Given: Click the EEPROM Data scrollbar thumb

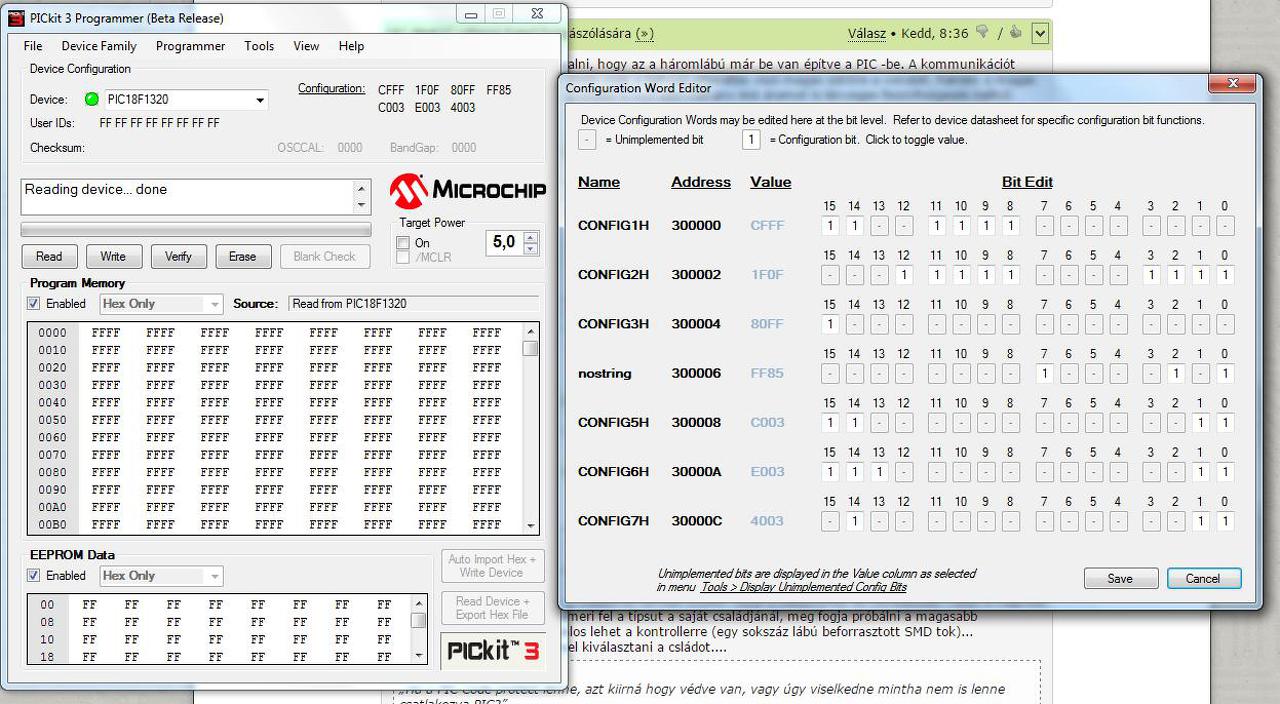Looking at the screenshot, I should point(418,620).
